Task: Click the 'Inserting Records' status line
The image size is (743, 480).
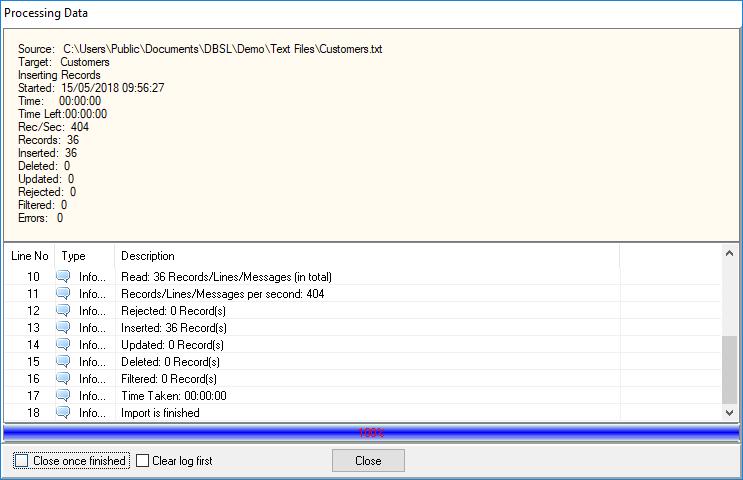Action: pyautogui.click(x=59, y=75)
